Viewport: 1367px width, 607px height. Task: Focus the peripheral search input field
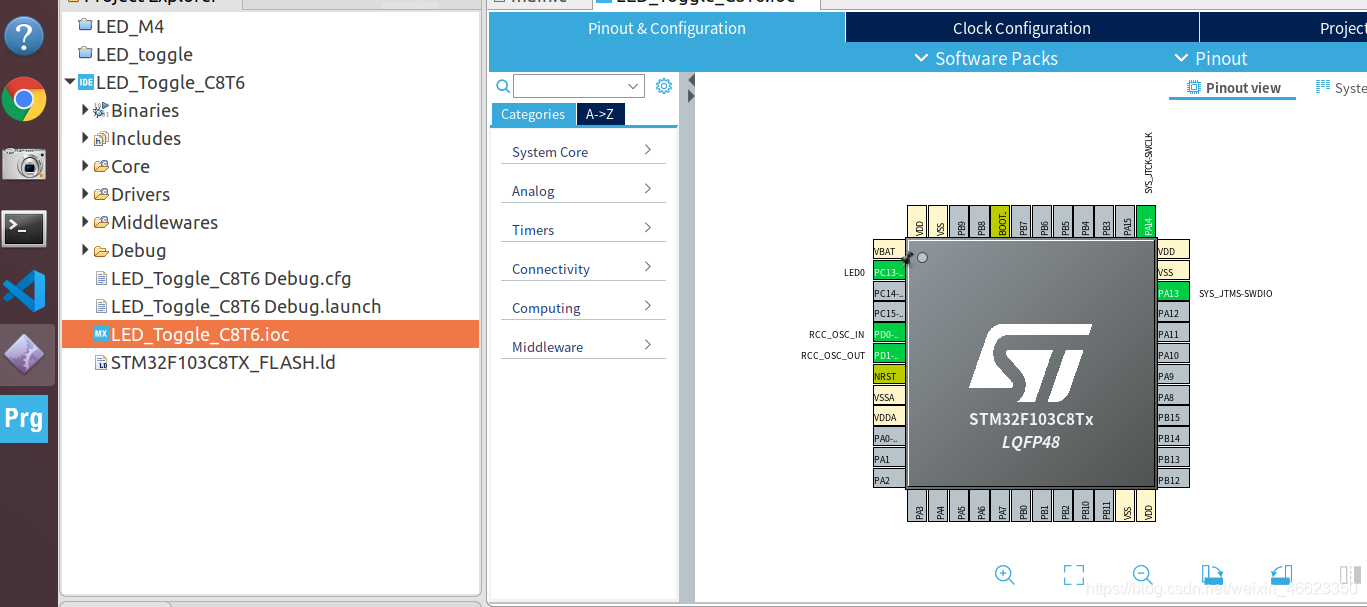pyautogui.click(x=571, y=86)
